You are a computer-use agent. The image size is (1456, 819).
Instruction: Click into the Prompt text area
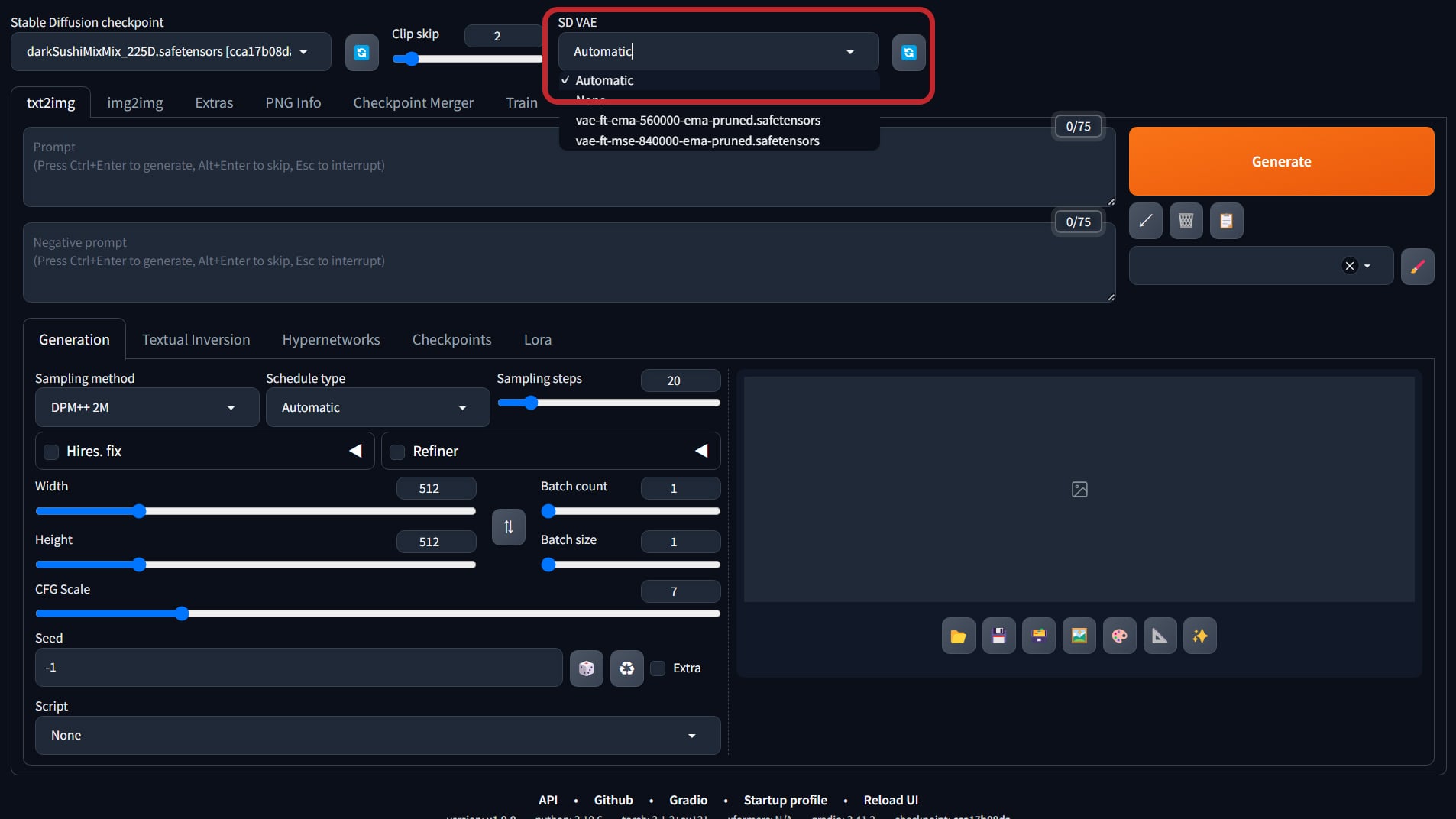click(x=569, y=167)
